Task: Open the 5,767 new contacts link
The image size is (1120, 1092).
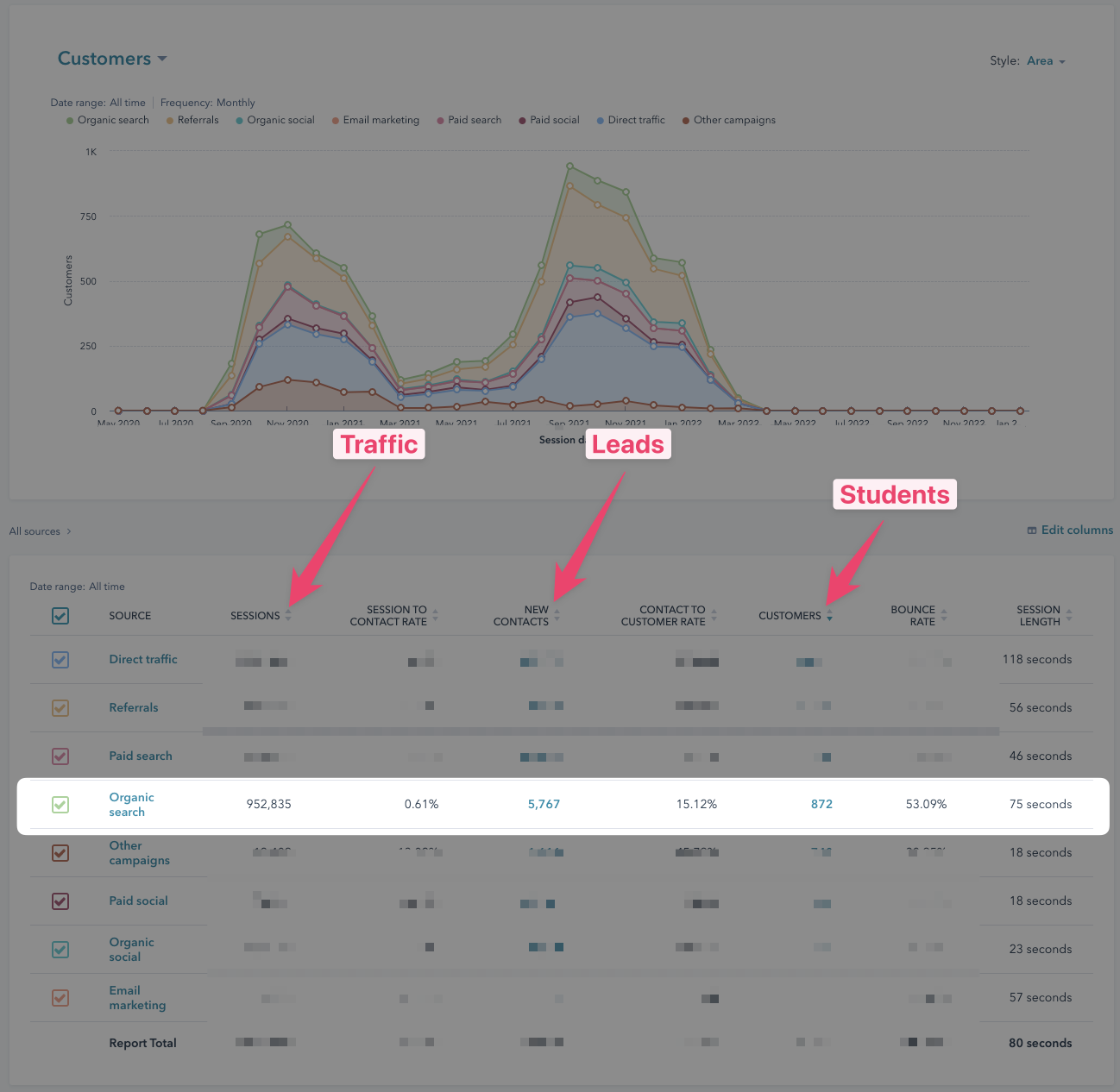Action: click(544, 804)
